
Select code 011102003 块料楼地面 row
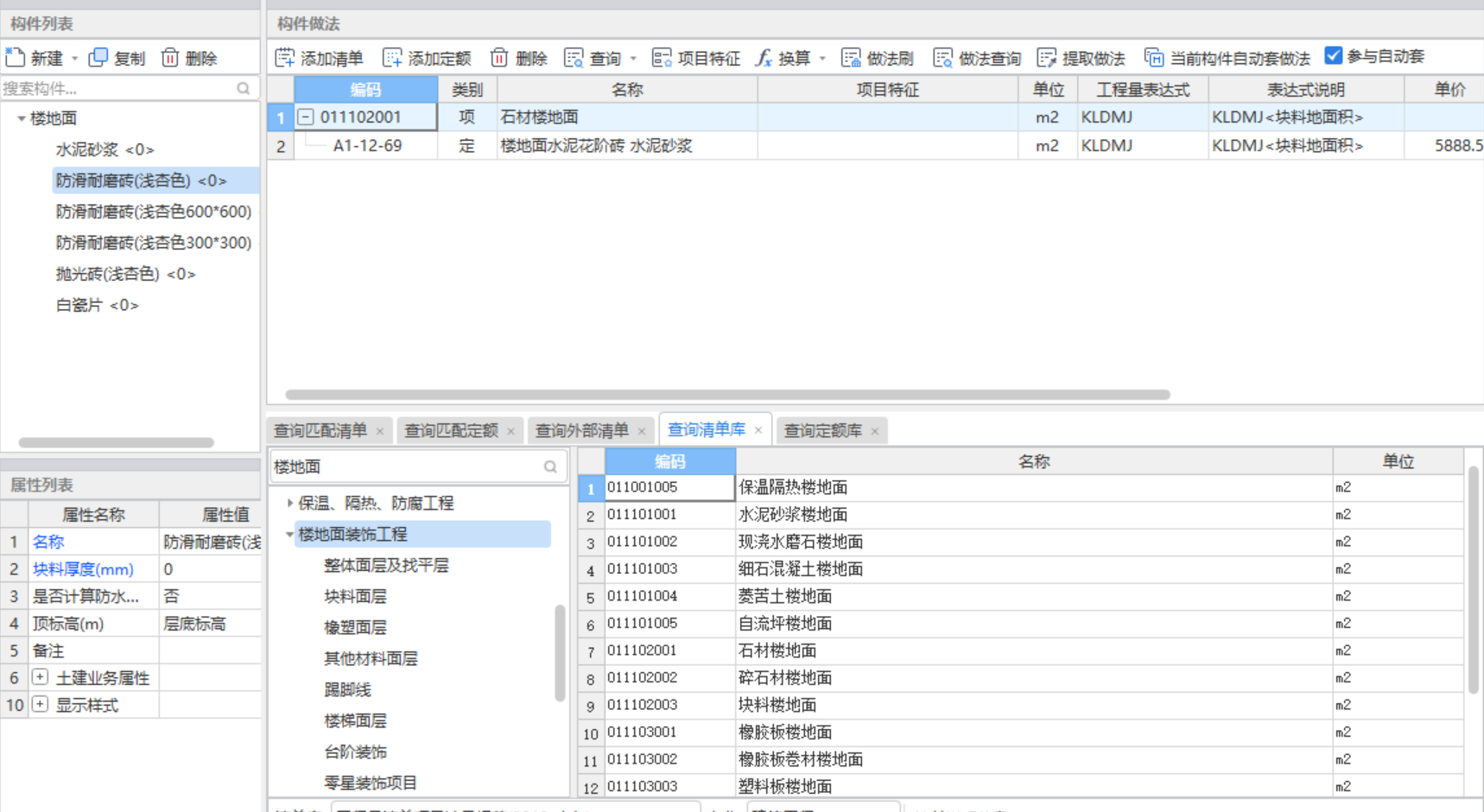tap(1021, 705)
